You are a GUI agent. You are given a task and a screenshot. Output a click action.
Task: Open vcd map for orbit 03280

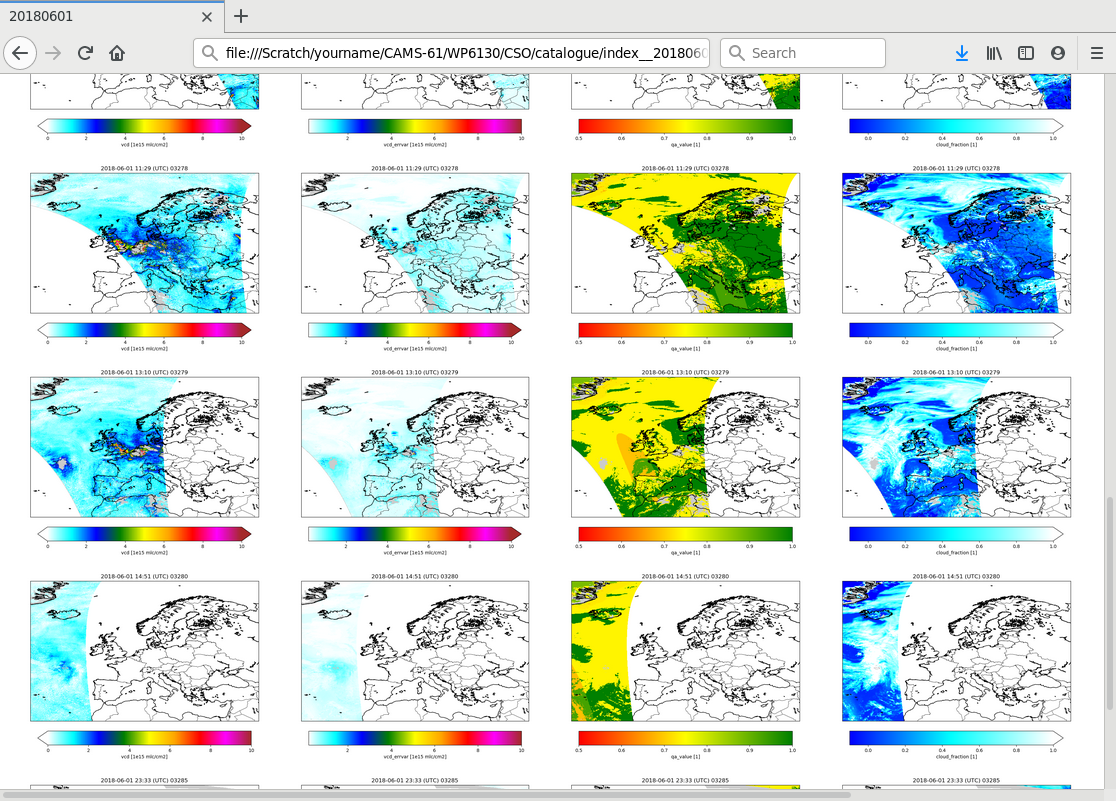144,651
